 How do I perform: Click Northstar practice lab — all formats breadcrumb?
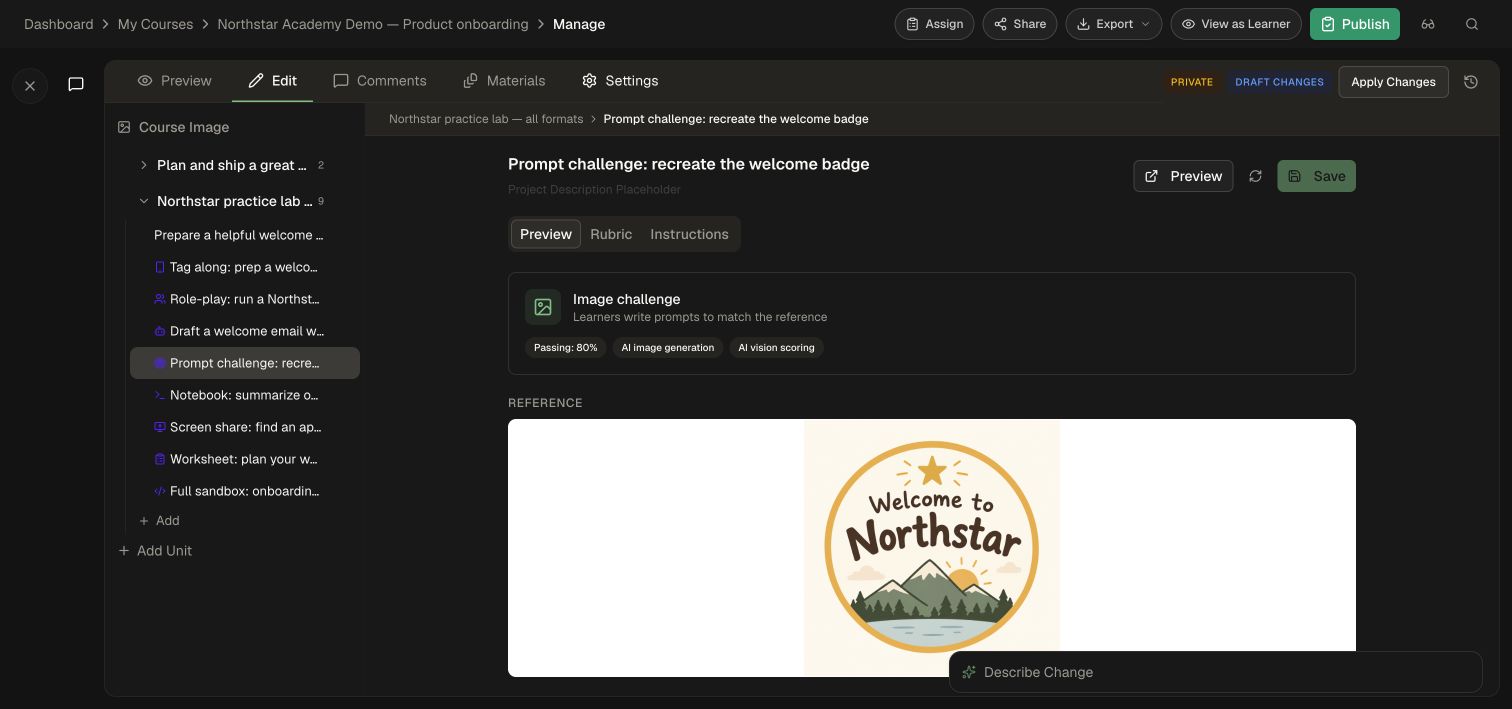(486, 119)
